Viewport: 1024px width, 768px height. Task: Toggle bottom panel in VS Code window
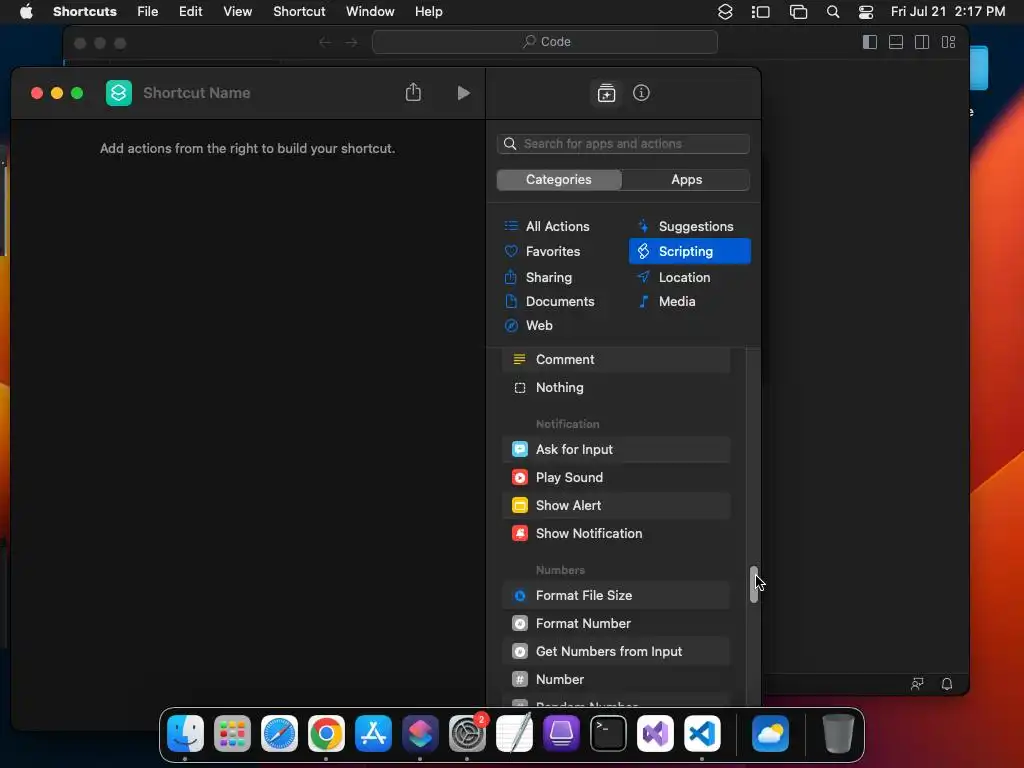pos(896,42)
